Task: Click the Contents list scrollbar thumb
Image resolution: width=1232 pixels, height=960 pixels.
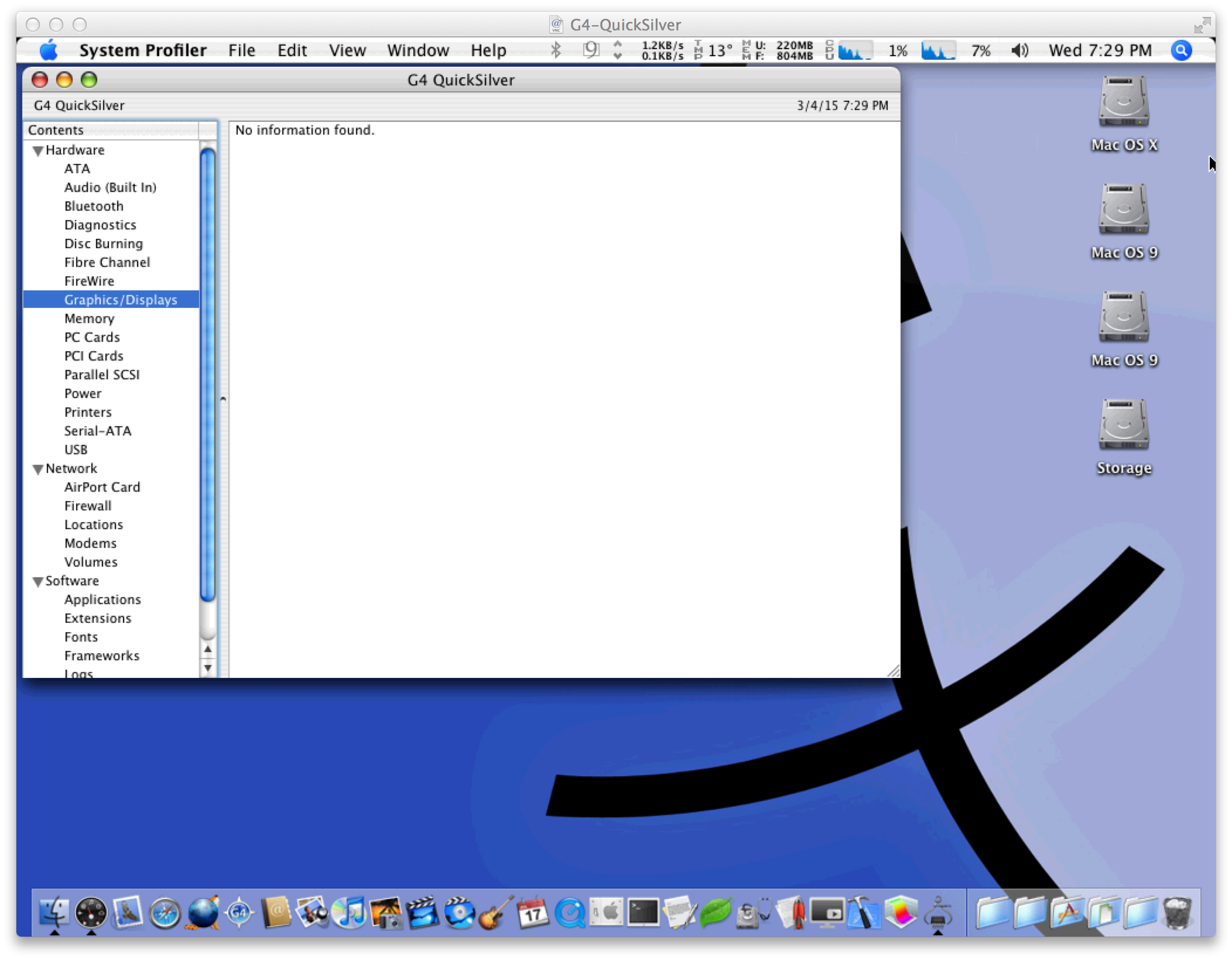Action: (208, 375)
